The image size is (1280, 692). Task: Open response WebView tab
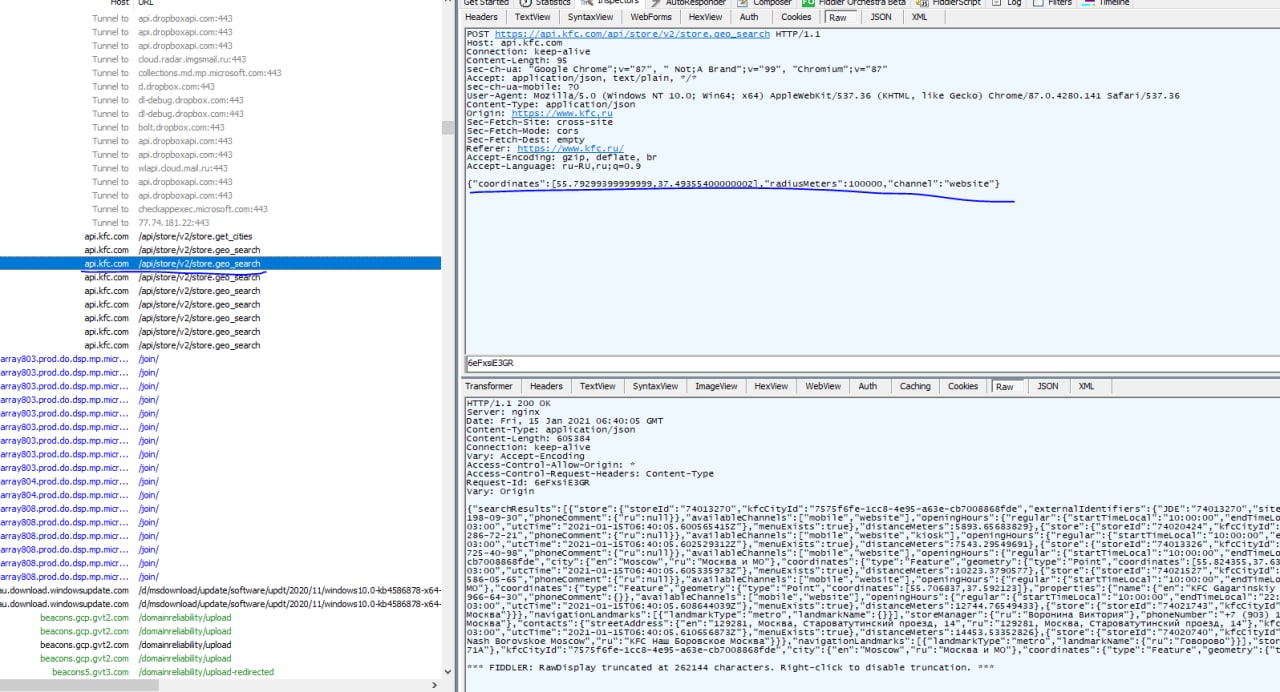click(823, 386)
